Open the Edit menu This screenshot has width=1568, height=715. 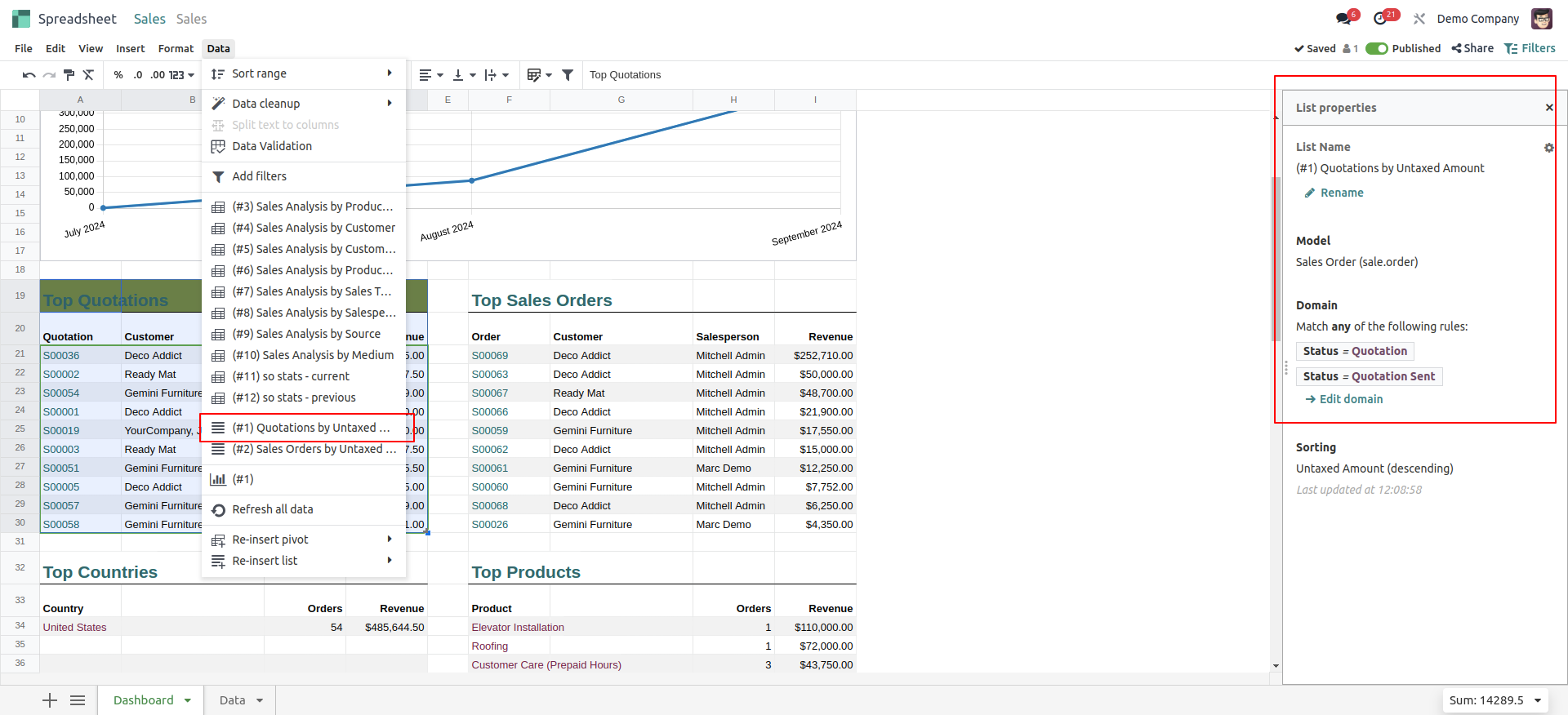point(56,49)
